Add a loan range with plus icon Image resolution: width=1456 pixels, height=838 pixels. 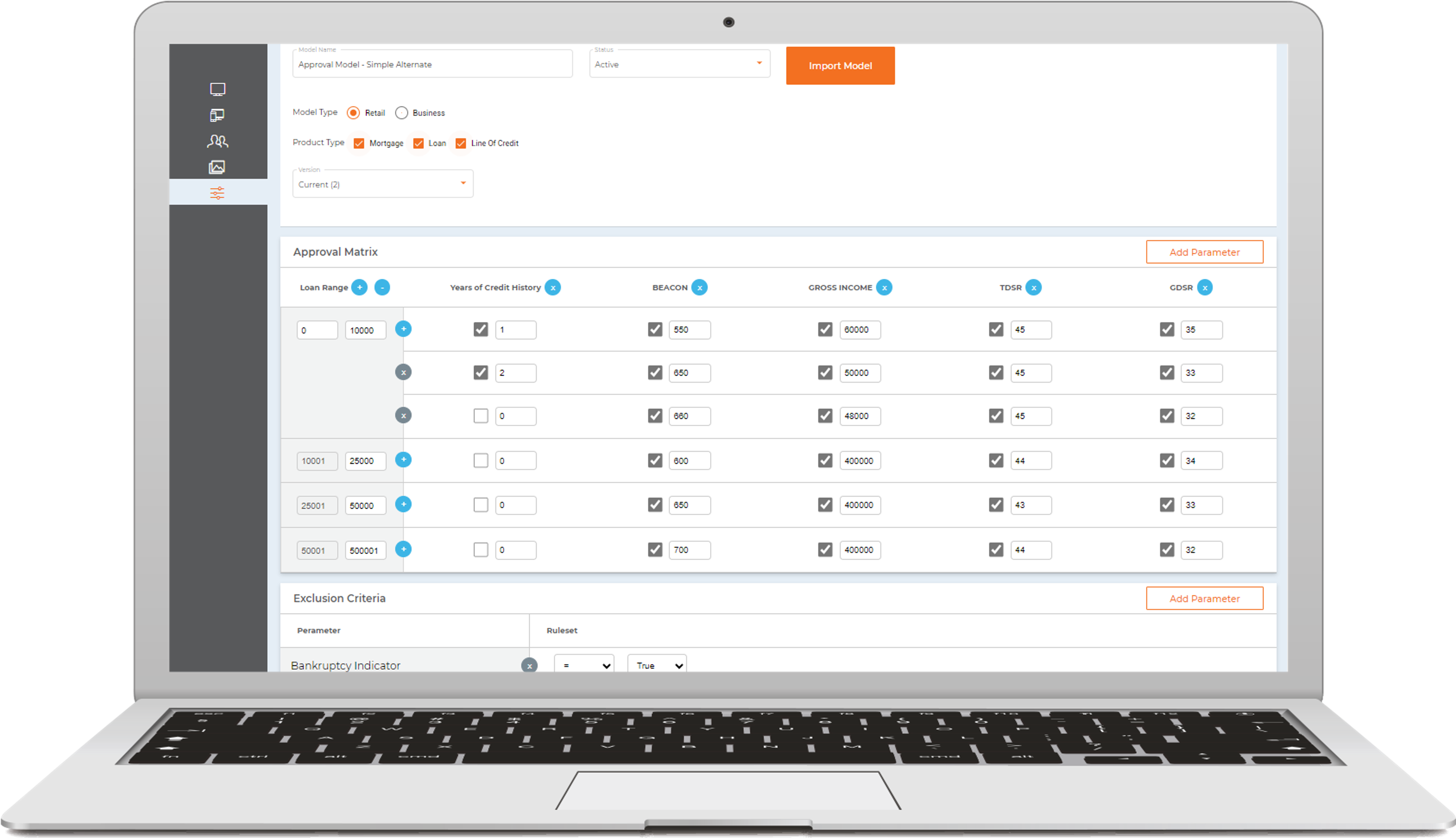[x=360, y=287]
